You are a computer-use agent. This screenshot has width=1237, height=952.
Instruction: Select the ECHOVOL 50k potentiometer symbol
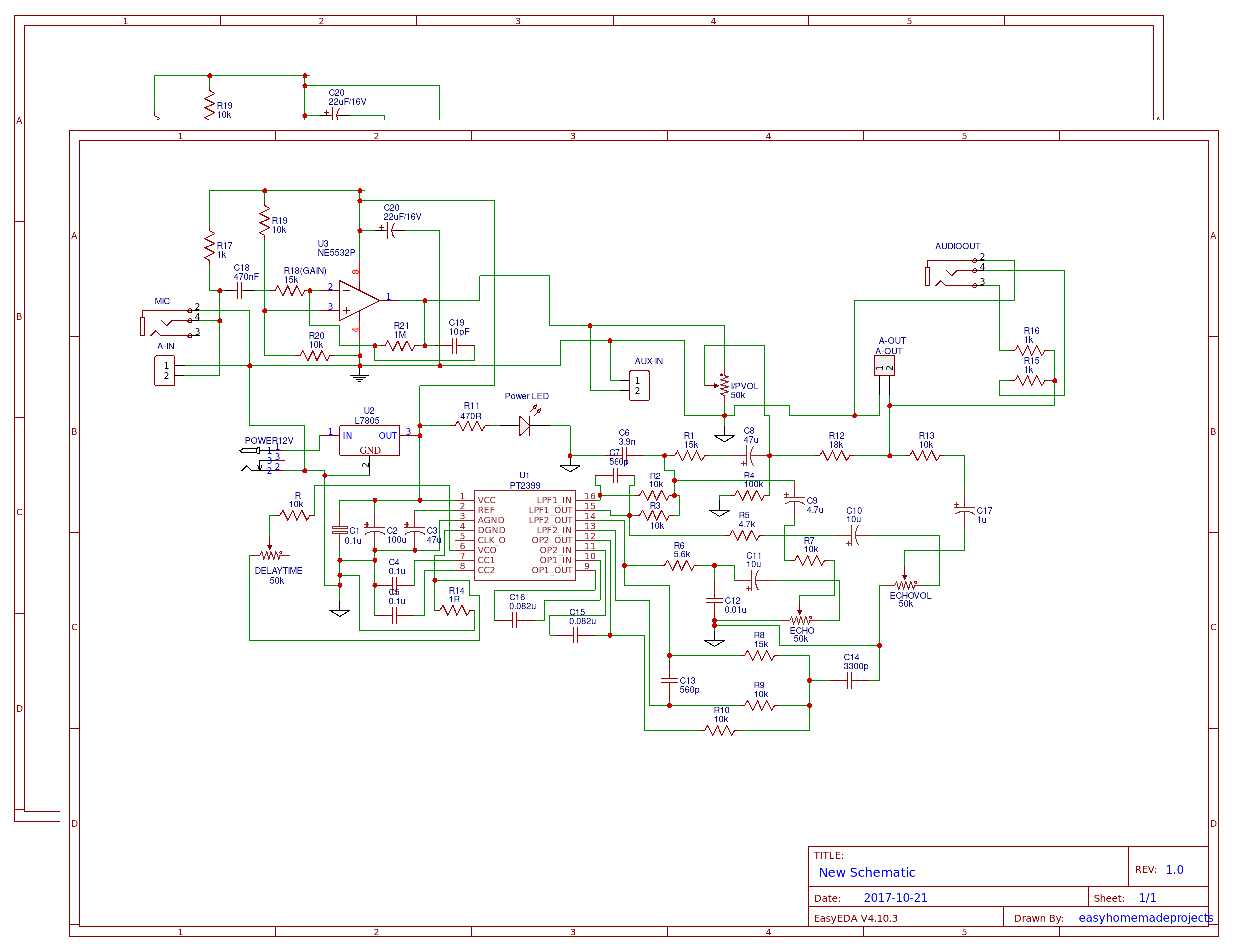tap(905, 584)
